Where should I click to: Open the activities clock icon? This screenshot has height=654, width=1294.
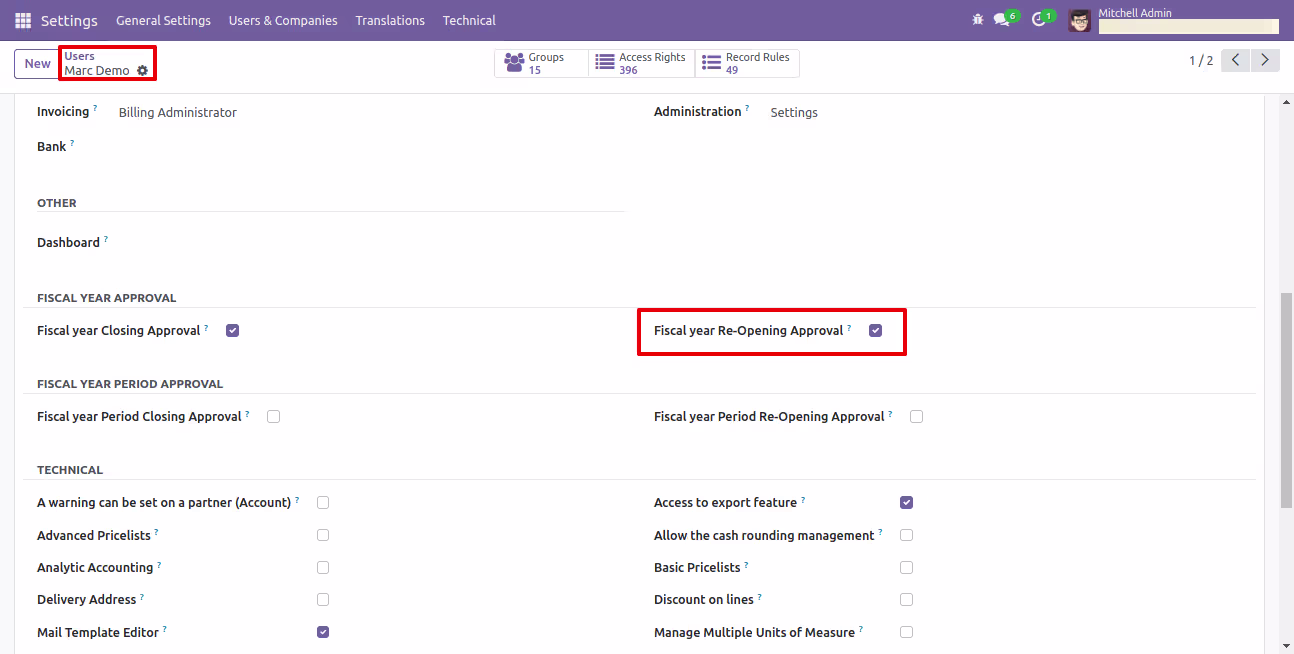[x=1039, y=20]
